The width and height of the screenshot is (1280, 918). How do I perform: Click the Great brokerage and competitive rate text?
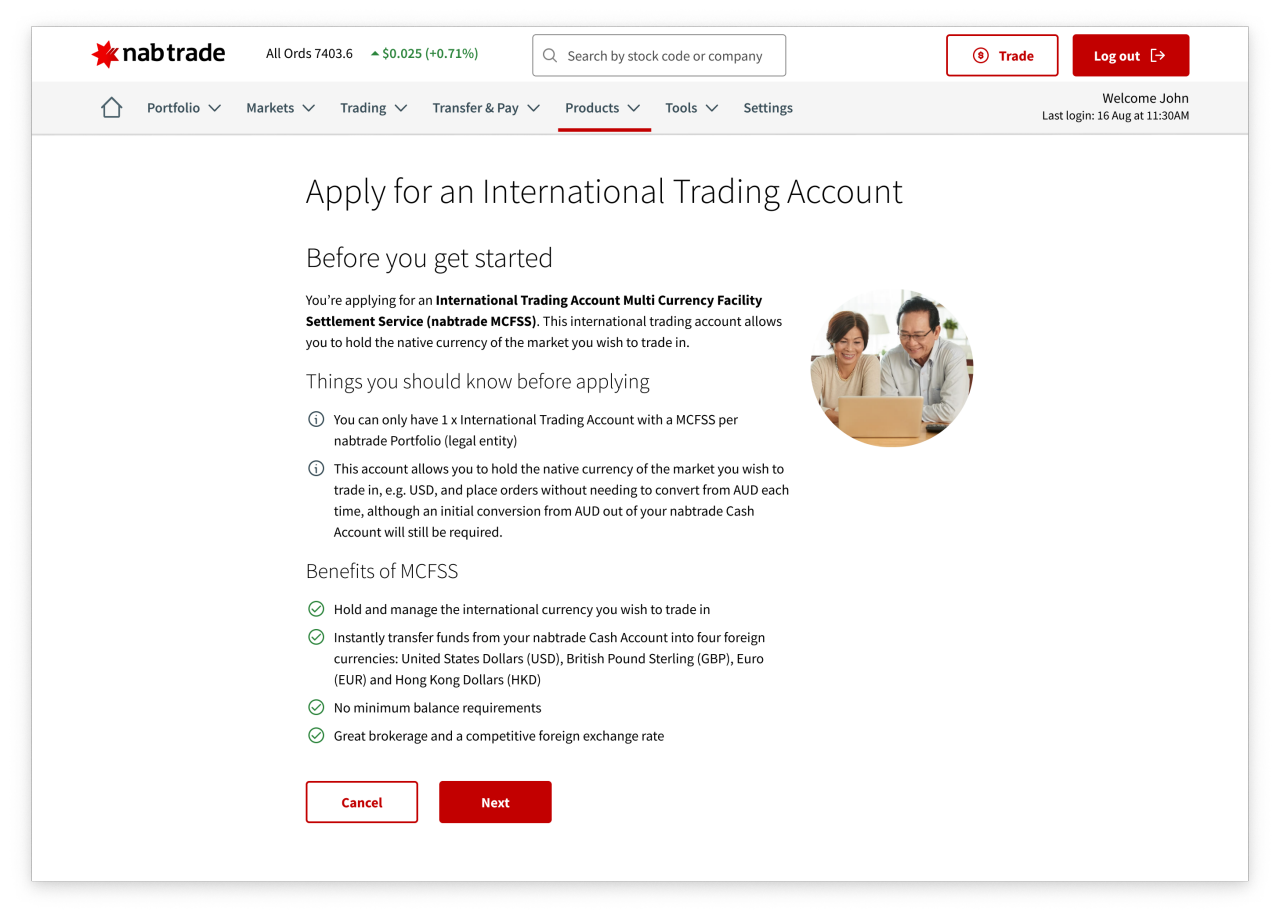[499, 736]
